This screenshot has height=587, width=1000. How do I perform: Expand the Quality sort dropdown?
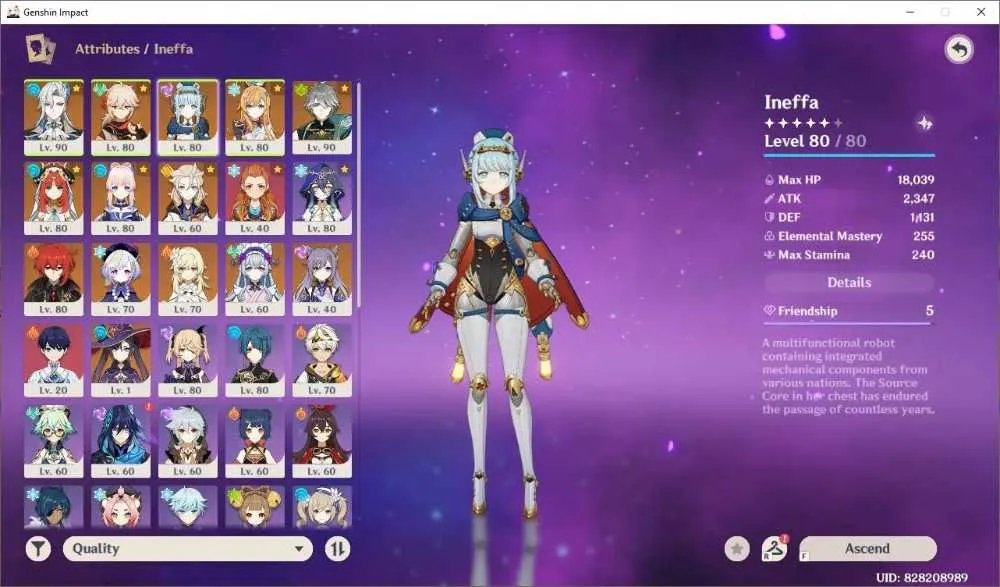pyautogui.click(x=188, y=549)
